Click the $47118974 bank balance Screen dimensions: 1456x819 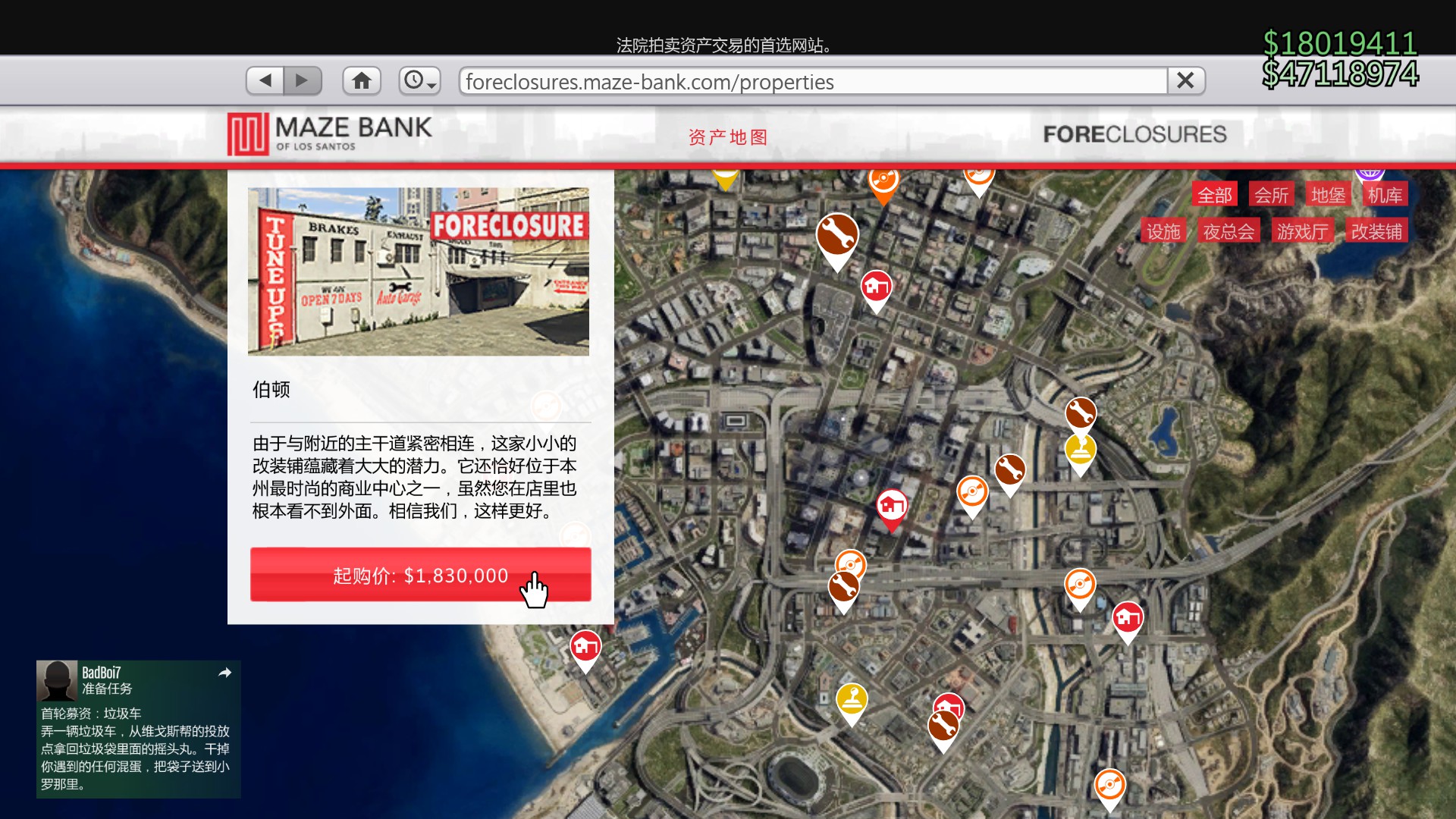point(1340,74)
